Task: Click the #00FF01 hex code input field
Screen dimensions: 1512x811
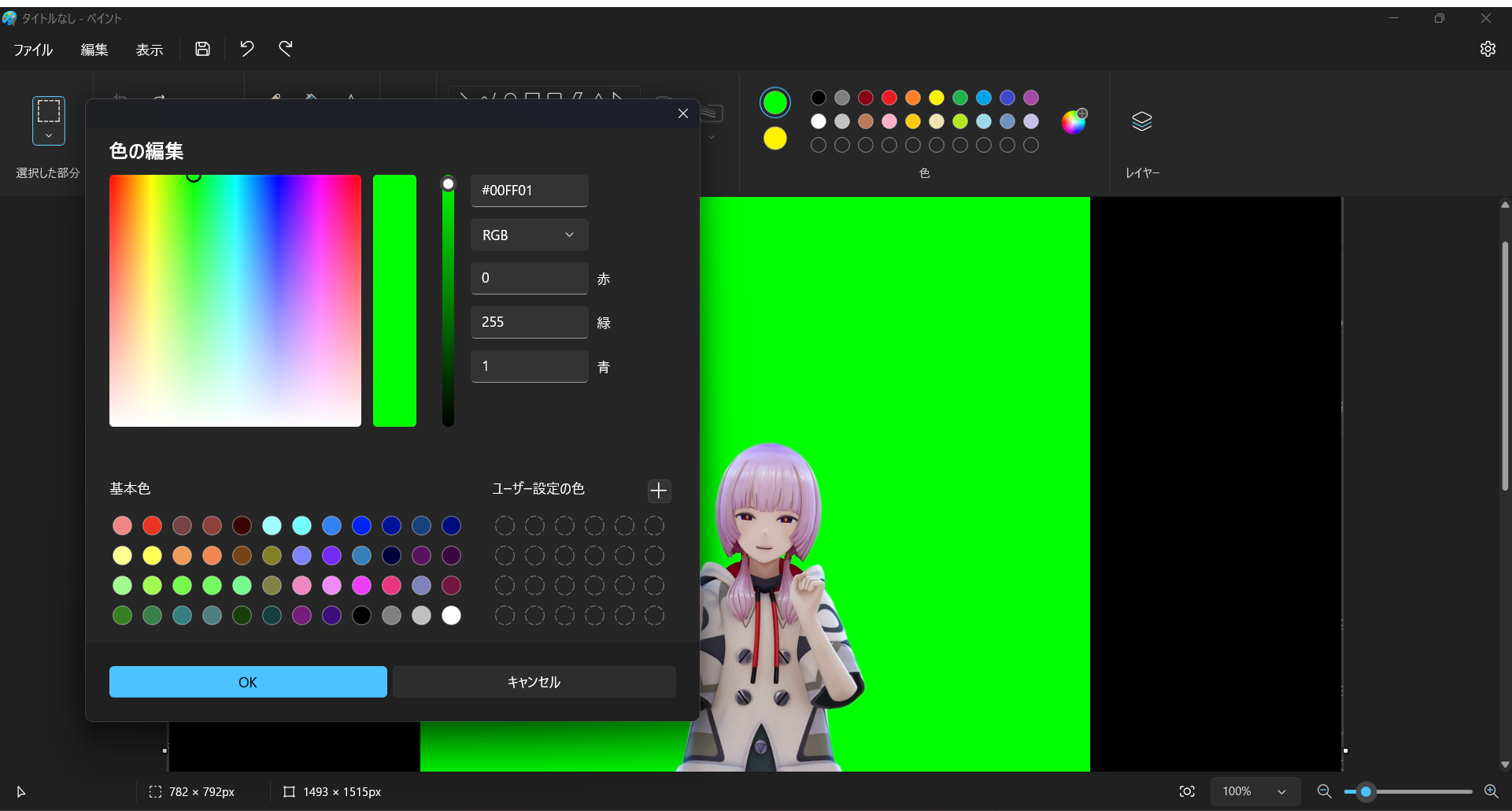Action: point(529,191)
